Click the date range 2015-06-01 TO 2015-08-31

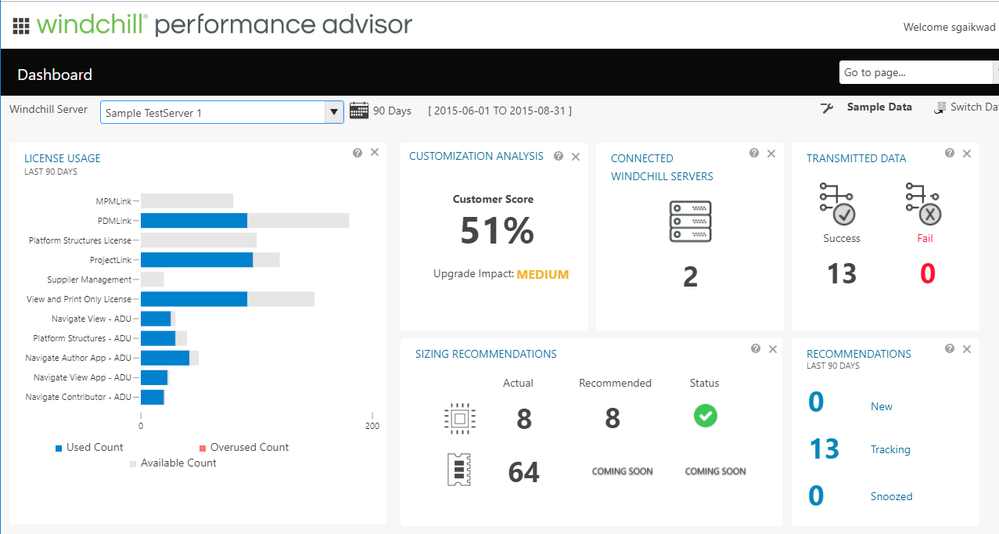tap(500, 111)
